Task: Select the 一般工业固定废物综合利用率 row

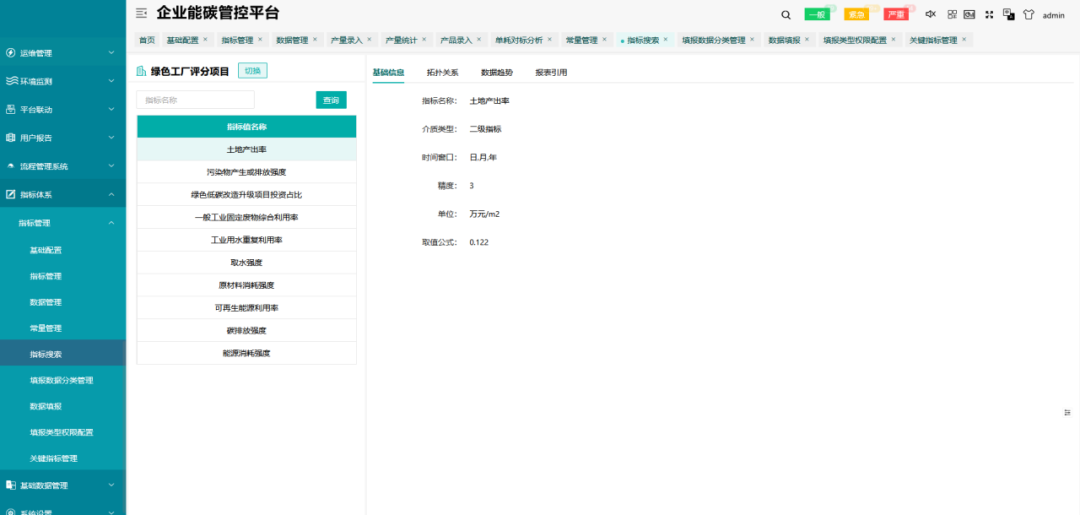Action: coord(247,218)
